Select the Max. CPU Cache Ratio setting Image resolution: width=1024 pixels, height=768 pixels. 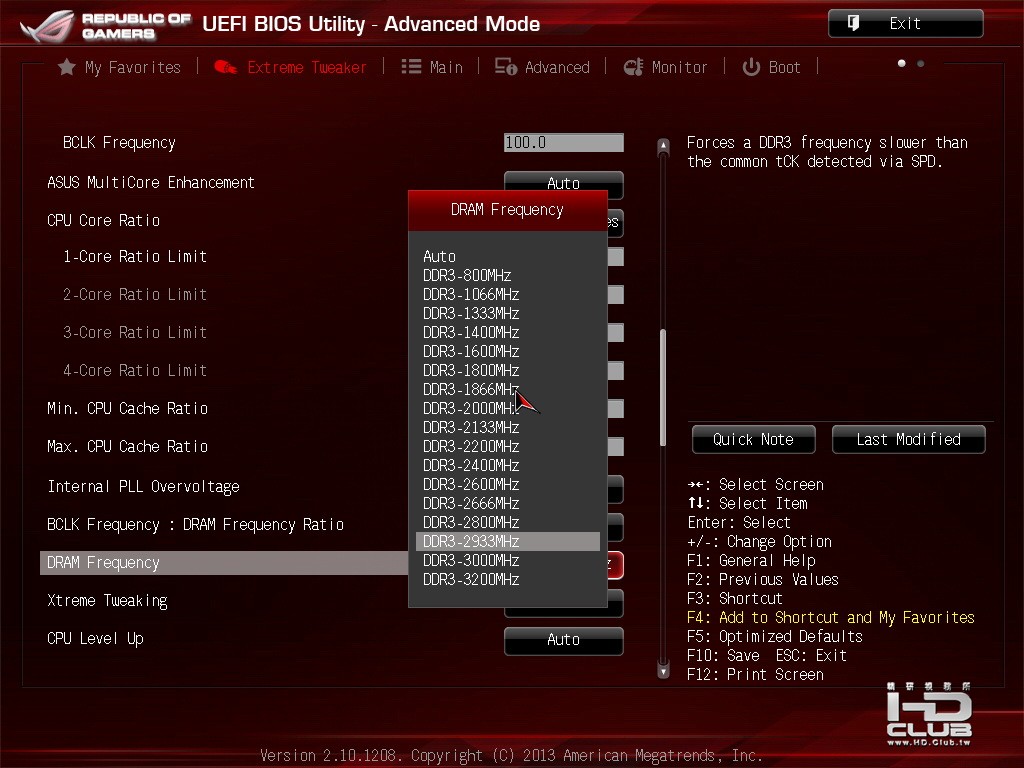(x=127, y=446)
